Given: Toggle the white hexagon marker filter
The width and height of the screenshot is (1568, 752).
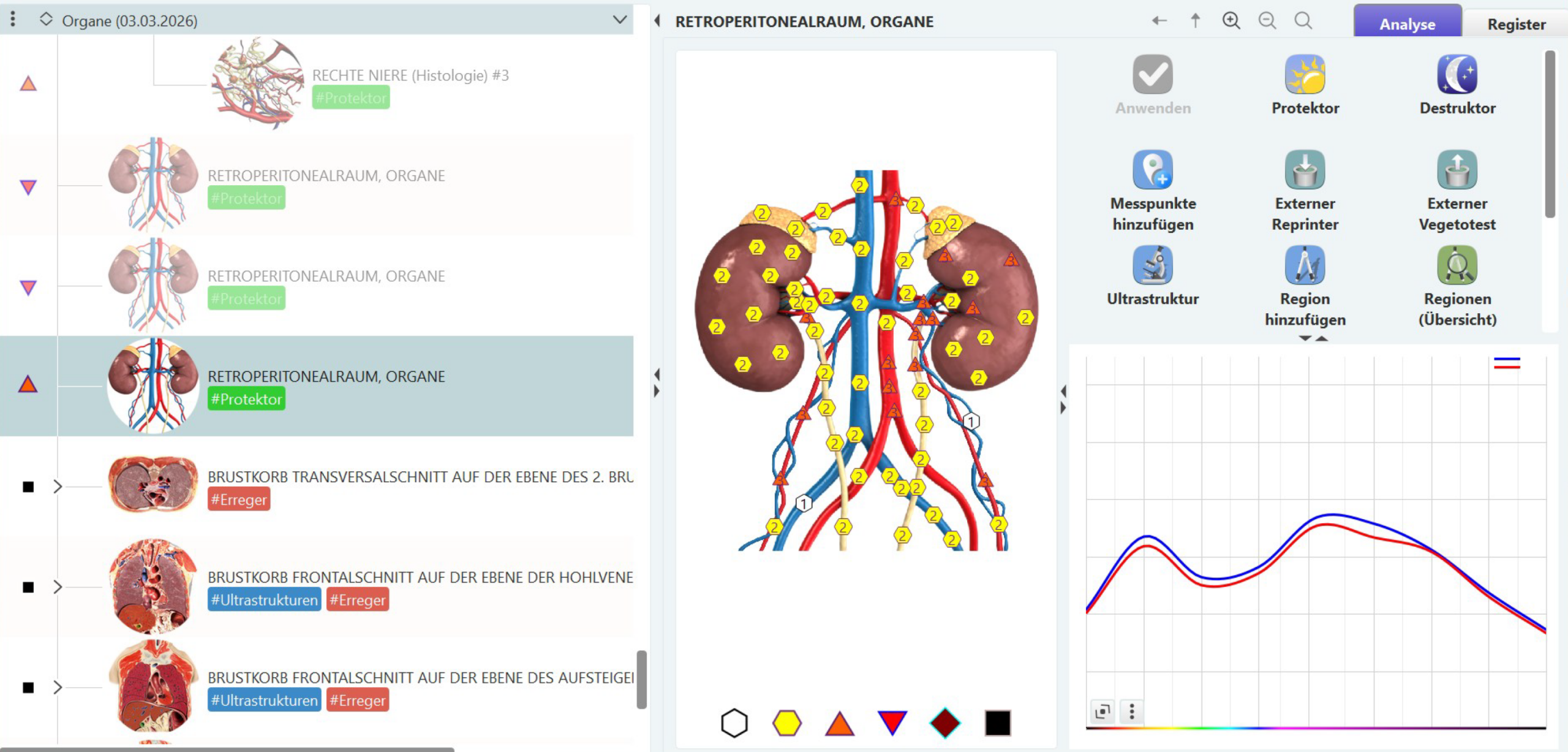Looking at the screenshot, I should (x=734, y=723).
